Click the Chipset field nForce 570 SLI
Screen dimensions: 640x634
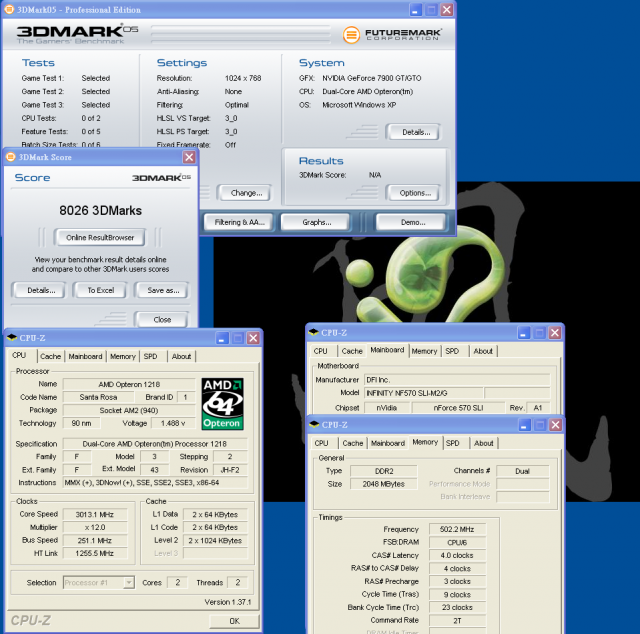click(x=458, y=408)
